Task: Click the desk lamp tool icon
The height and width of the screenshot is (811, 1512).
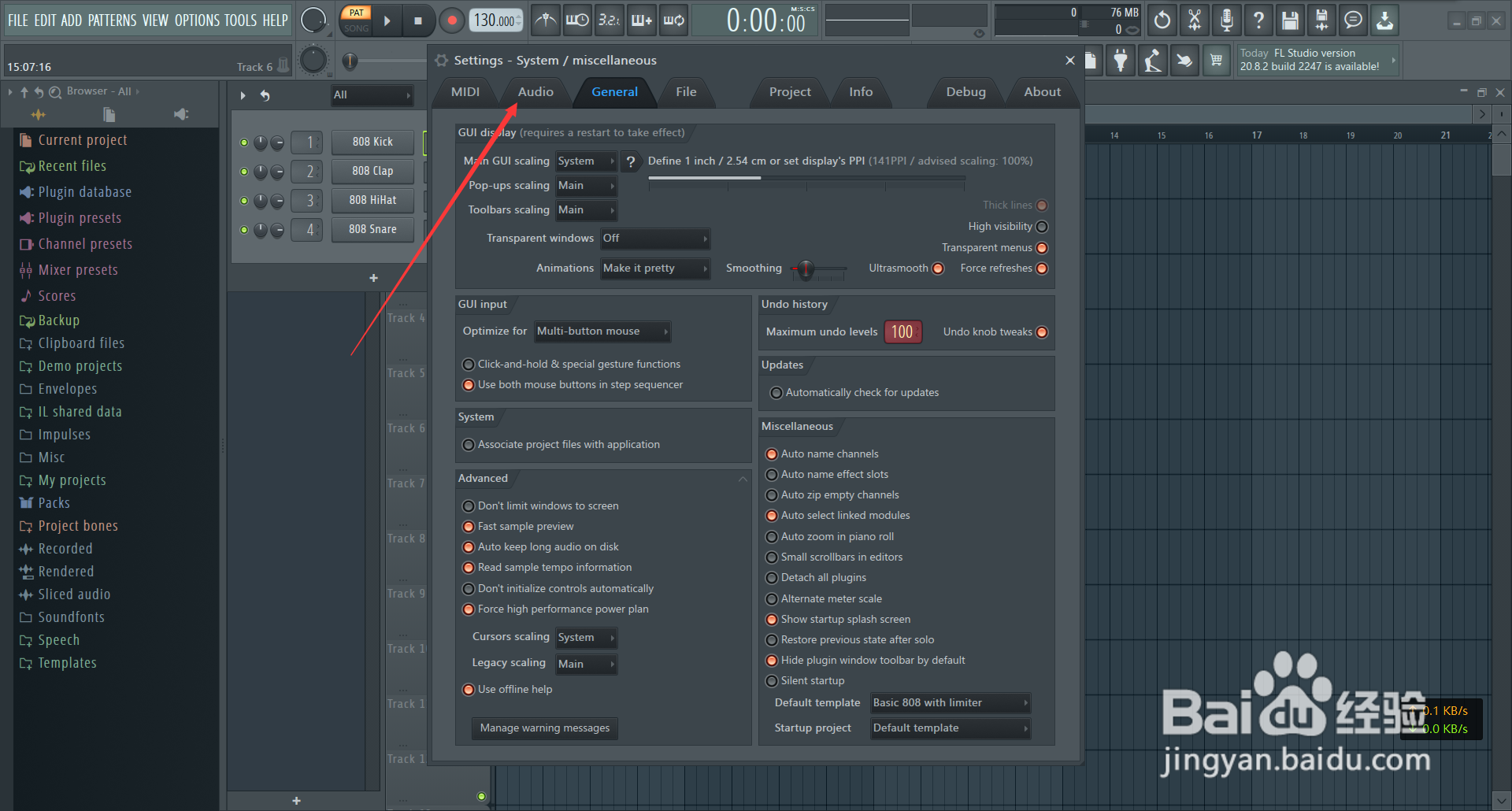Action: point(1152,61)
